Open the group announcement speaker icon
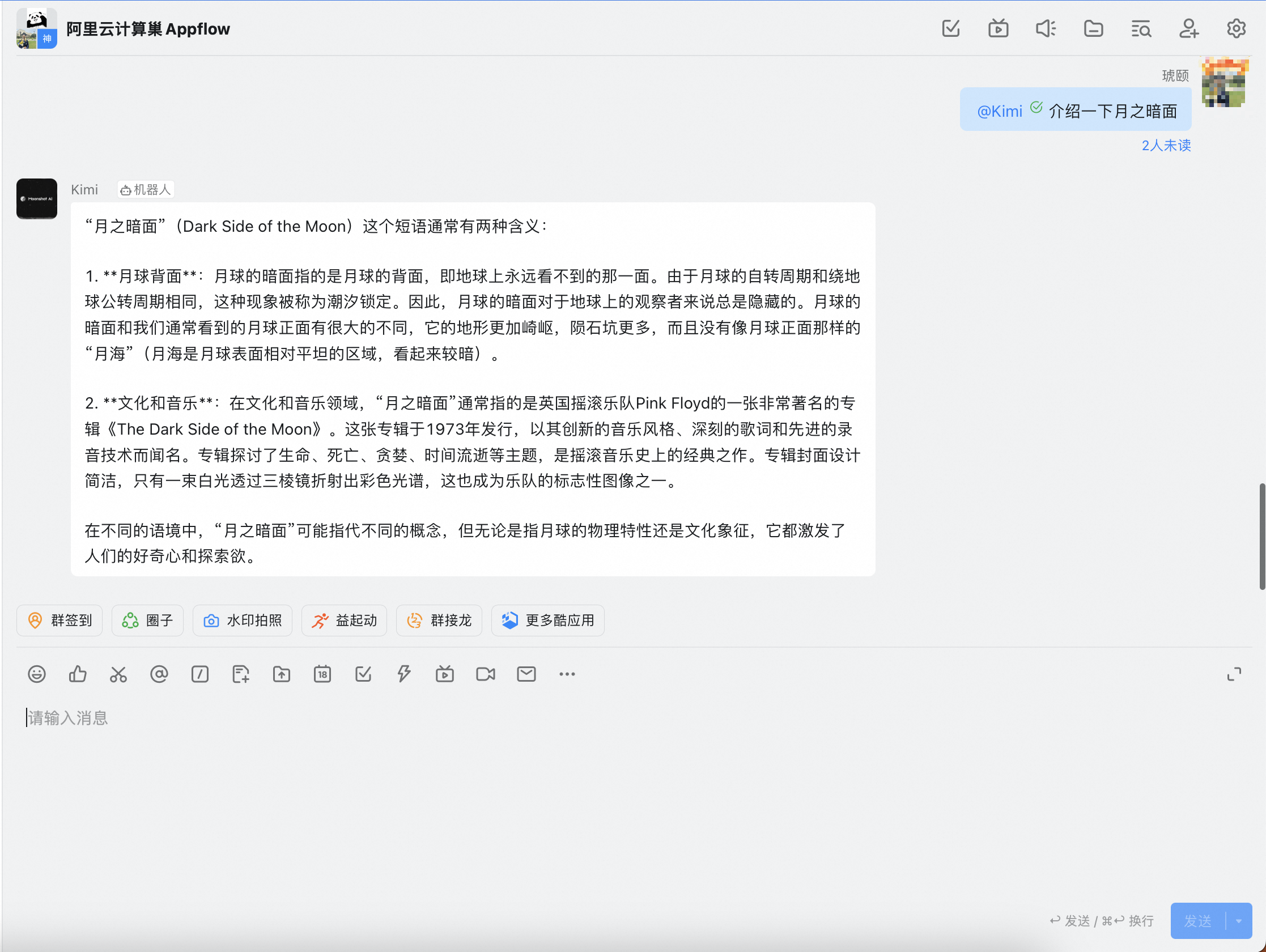This screenshot has width=1266, height=952. [x=1046, y=28]
